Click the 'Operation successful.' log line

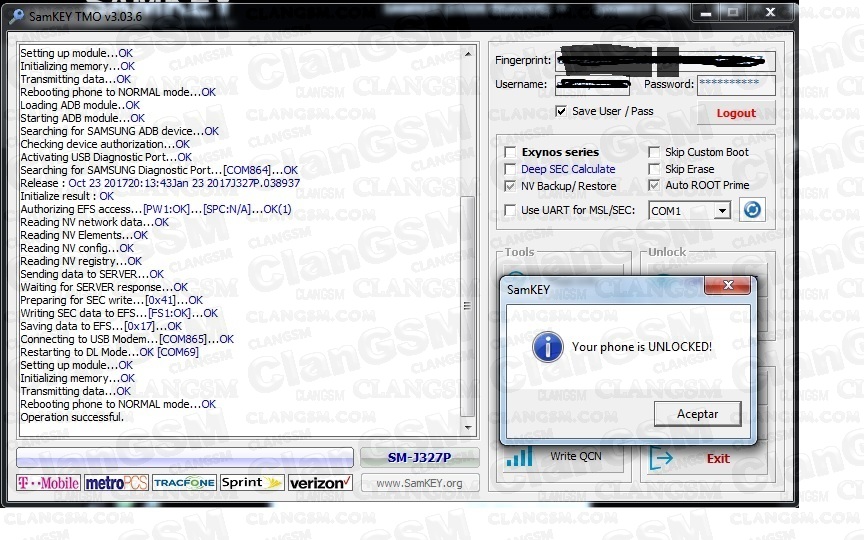[72, 417]
